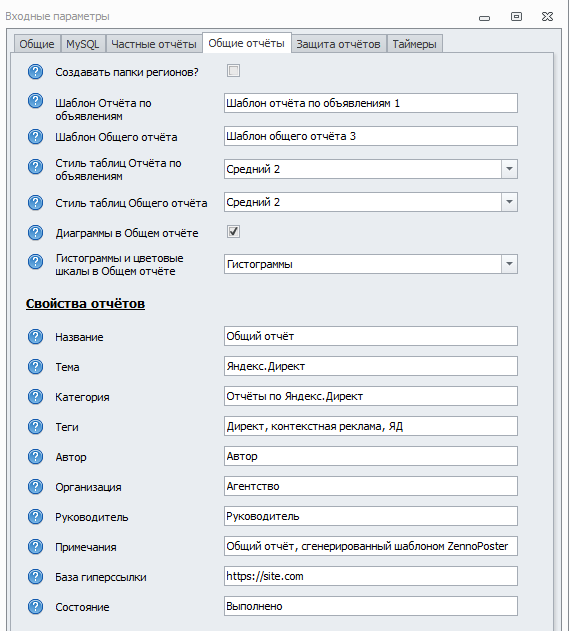The height and width of the screenshot is (631, 569).
Task: Expand Стиль таблиц Отчёта по объявлениям dropdown
Action: click(509, 169)
